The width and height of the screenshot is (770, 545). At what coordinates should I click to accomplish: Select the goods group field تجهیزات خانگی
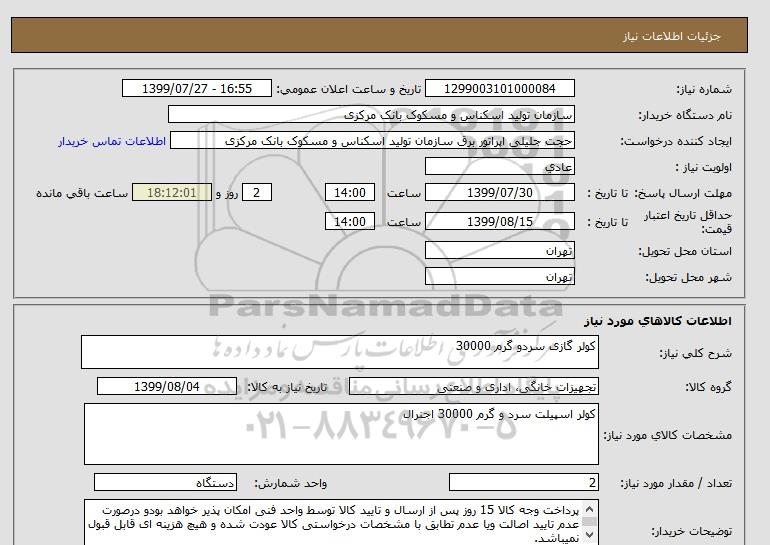click(x=473, y=386)
